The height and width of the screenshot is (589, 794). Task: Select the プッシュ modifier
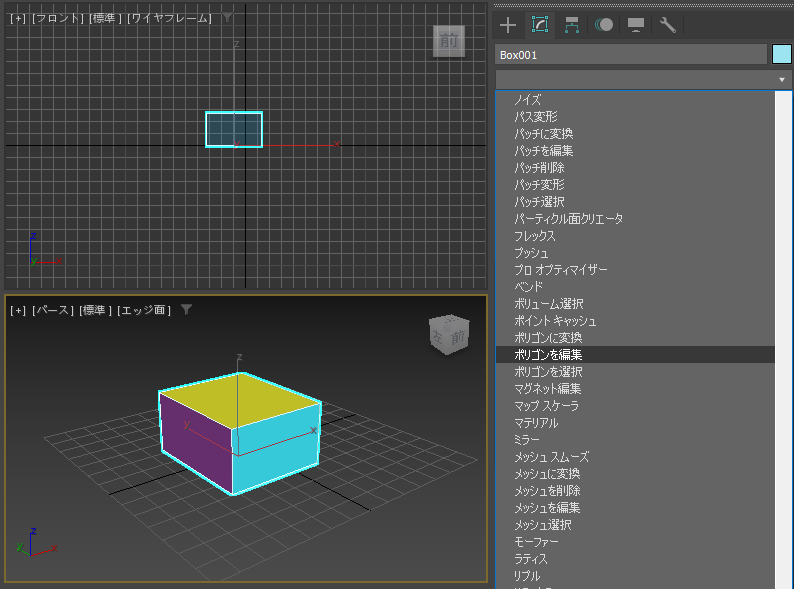635,253
